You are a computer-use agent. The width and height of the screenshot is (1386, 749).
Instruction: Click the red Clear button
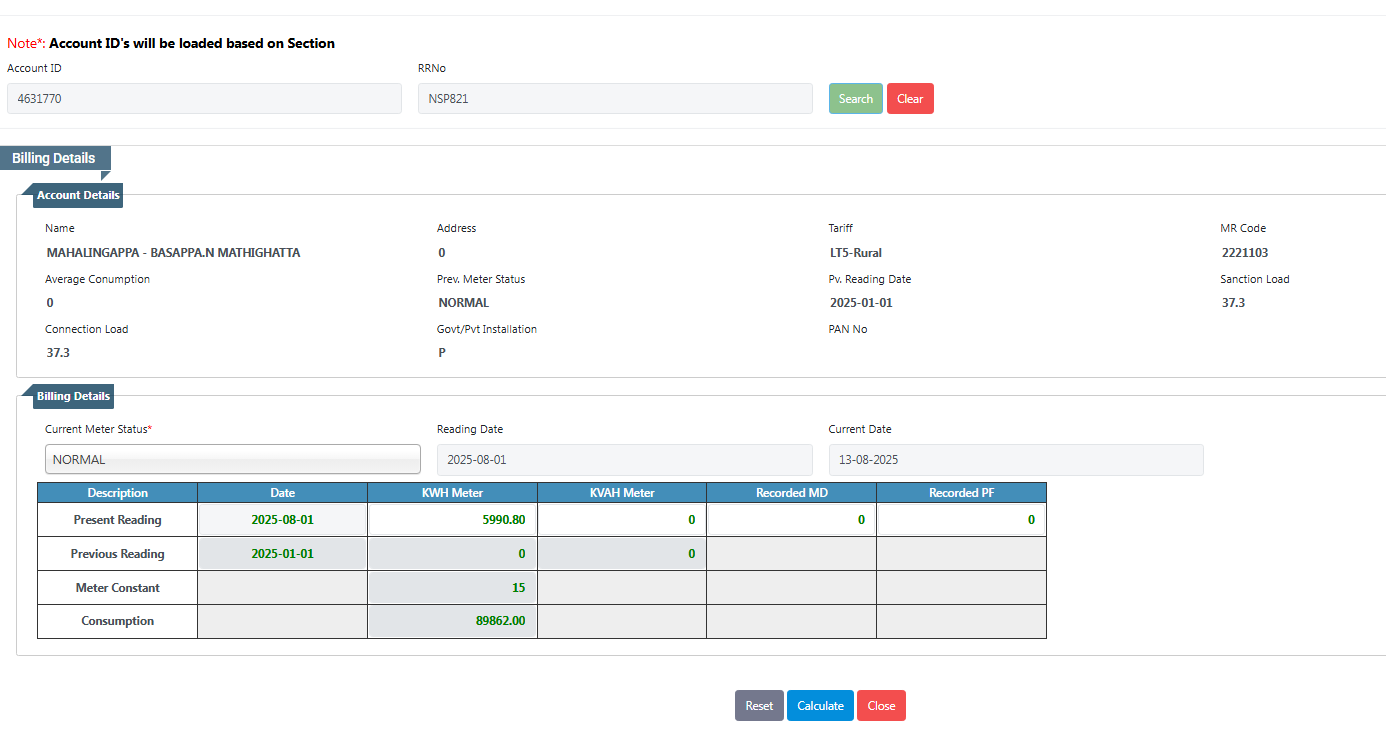(910, 99)
